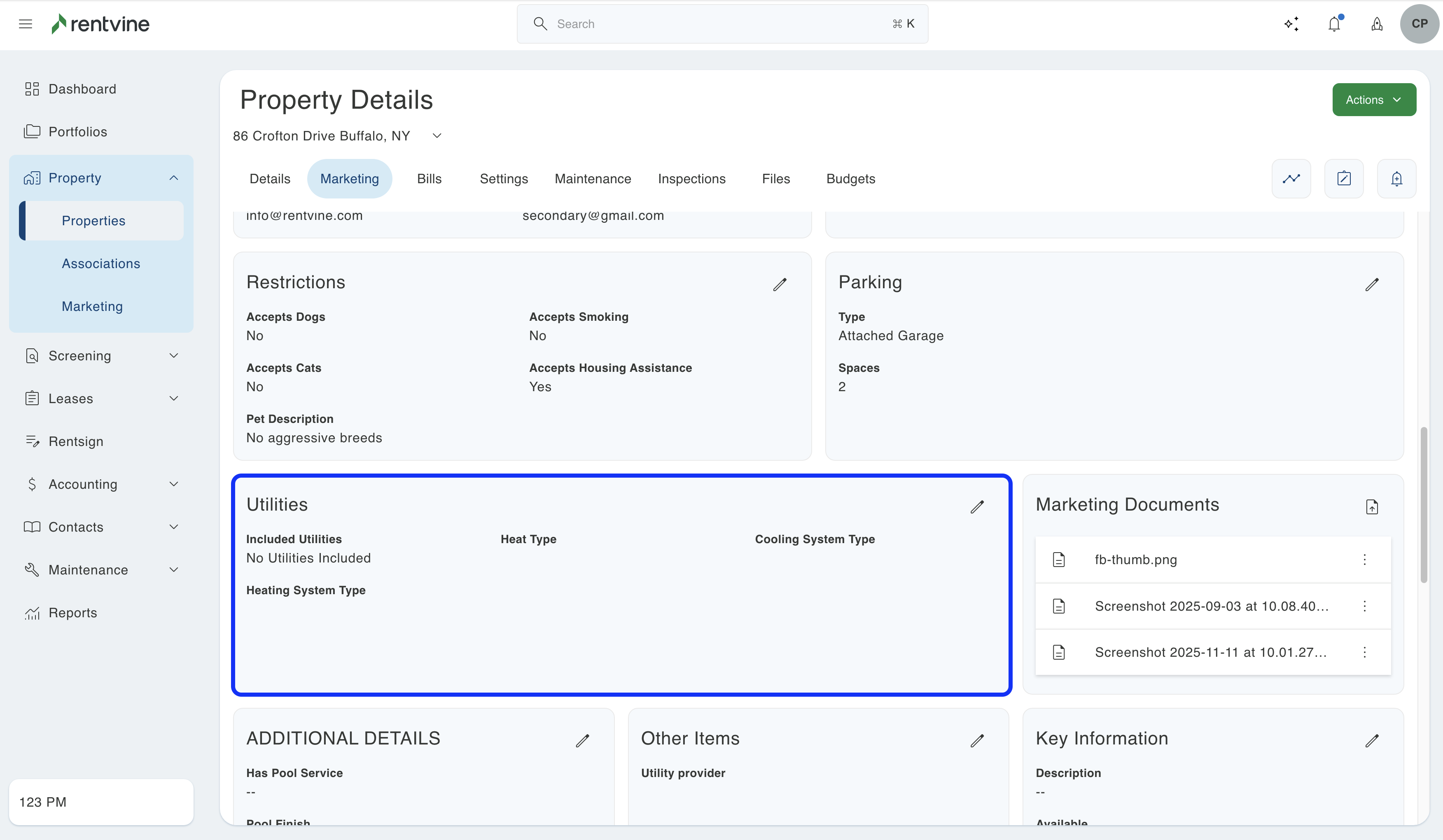Click the rocket icon in header

1377,24
